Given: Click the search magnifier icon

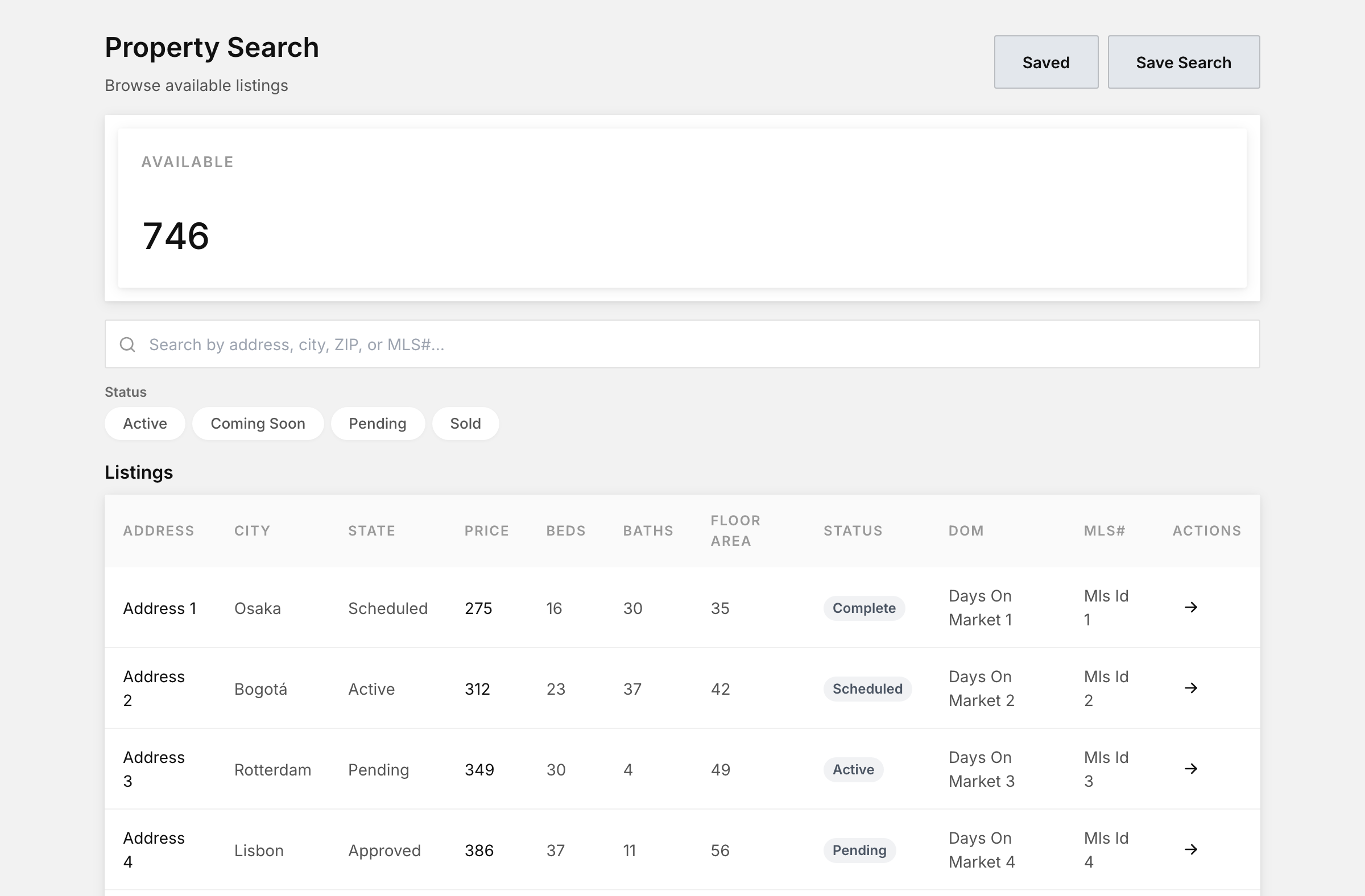Looking at the screenshot, I should [x=127, y=345].
